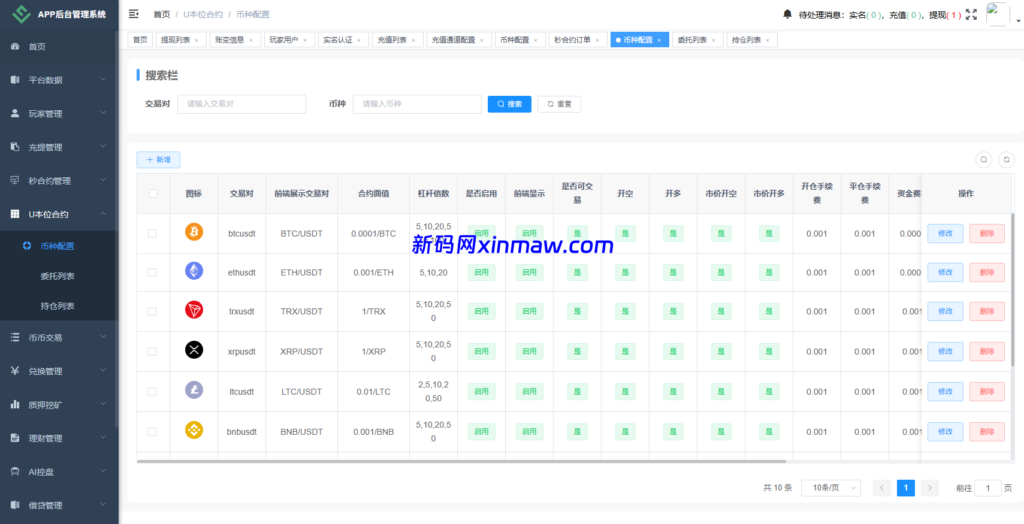
Task: Click the Bitcoin coin icon in btcusdt row
Action: 194,232
